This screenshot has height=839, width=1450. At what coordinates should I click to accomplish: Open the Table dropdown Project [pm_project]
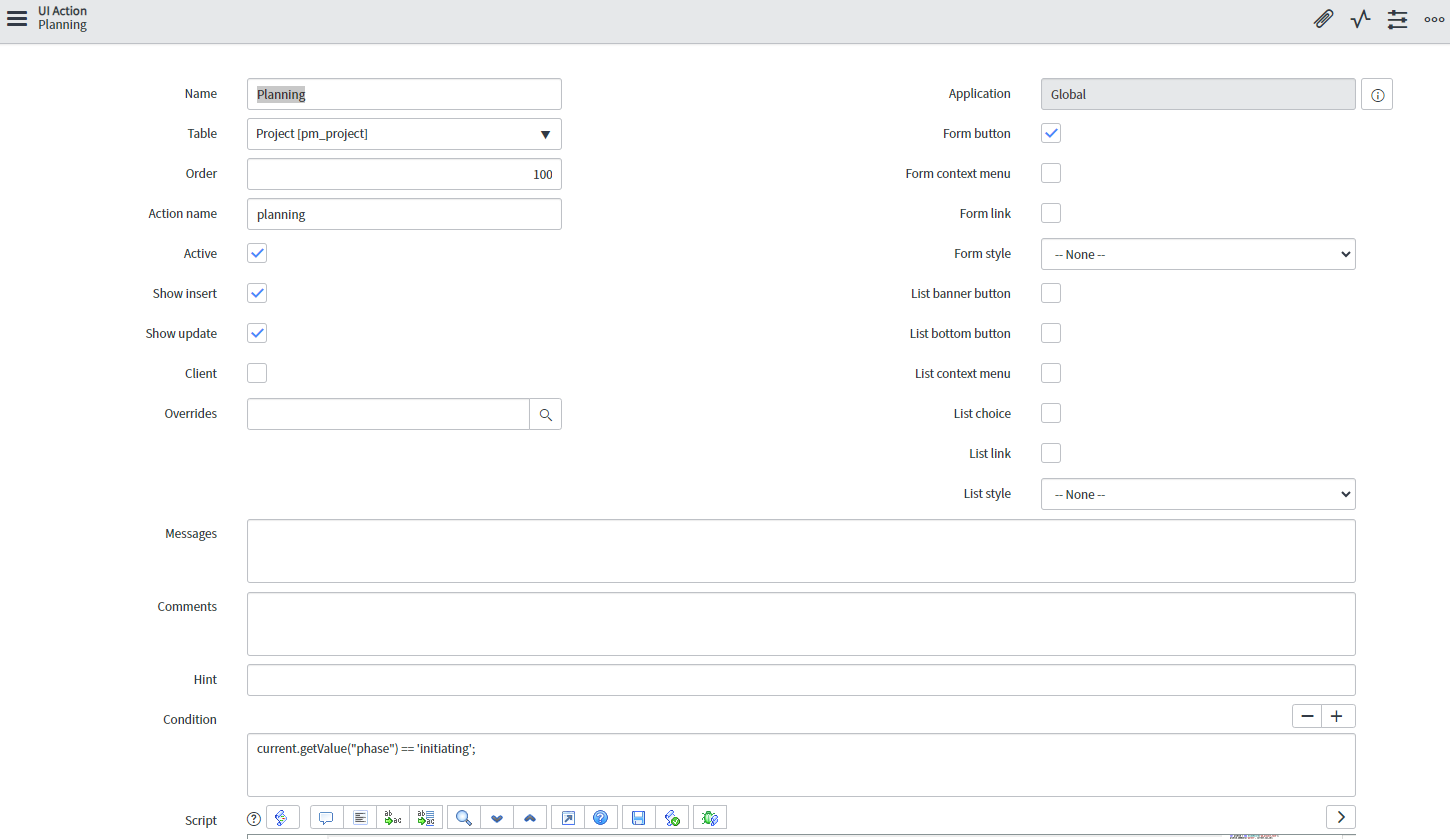pyautogui.click(x=404, y=134)
